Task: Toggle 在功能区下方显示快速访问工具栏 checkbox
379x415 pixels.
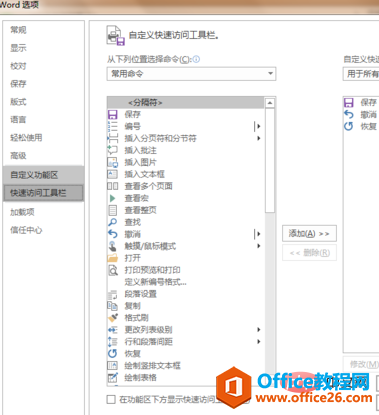Action: (111, 399)
